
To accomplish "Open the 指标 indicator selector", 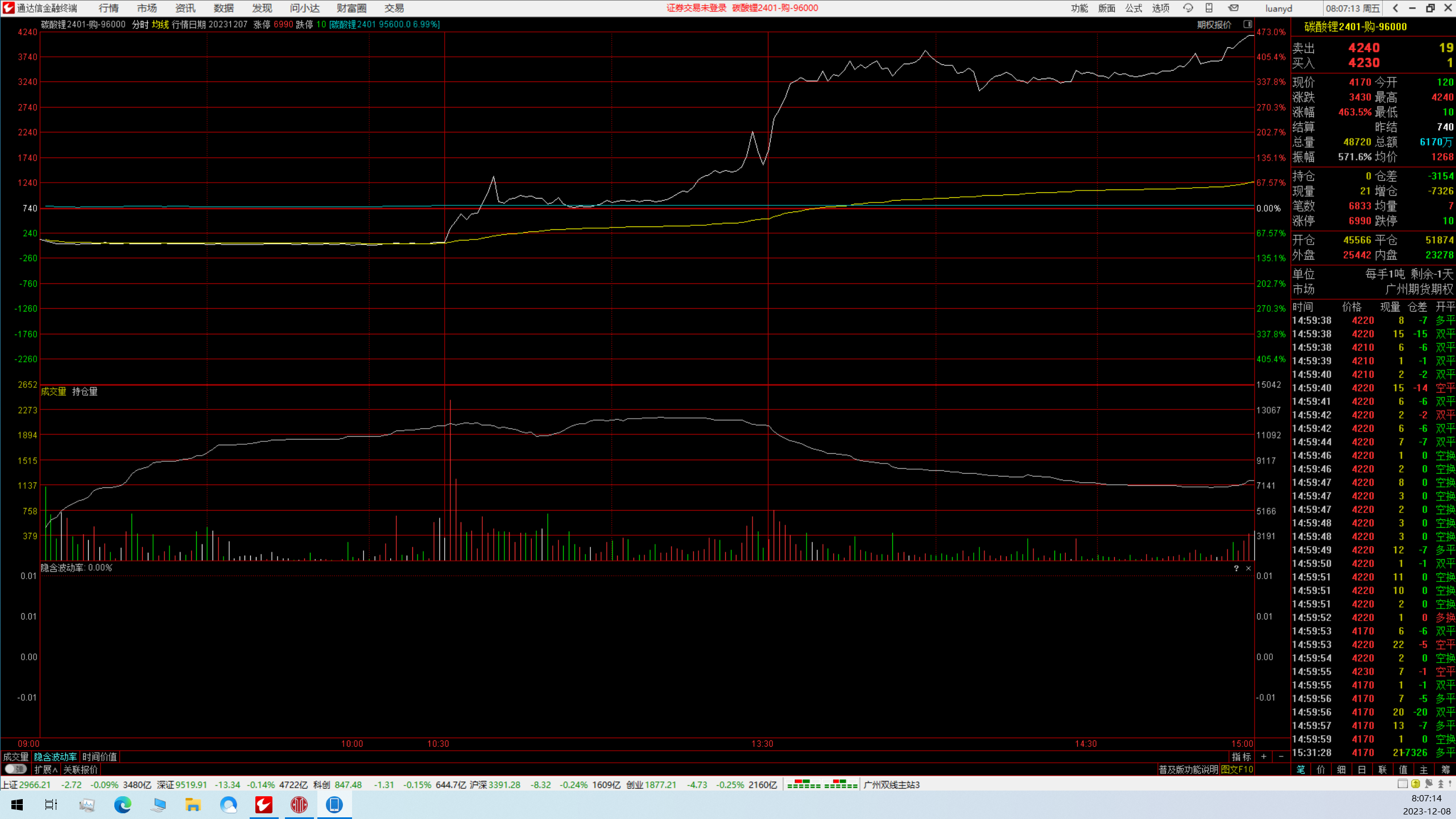I will pyautogui.click(x=1241, y=756).
